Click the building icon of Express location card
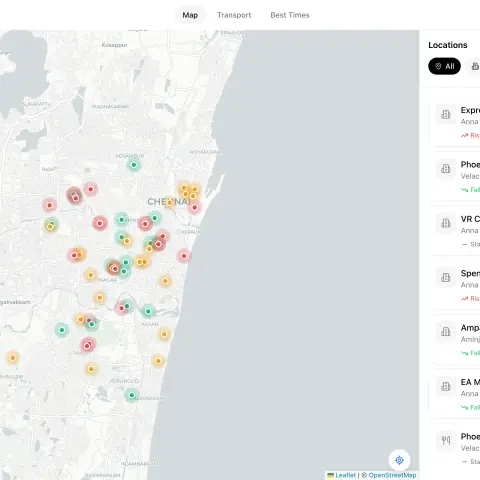 pyautogui.click(x=446, y=114)
